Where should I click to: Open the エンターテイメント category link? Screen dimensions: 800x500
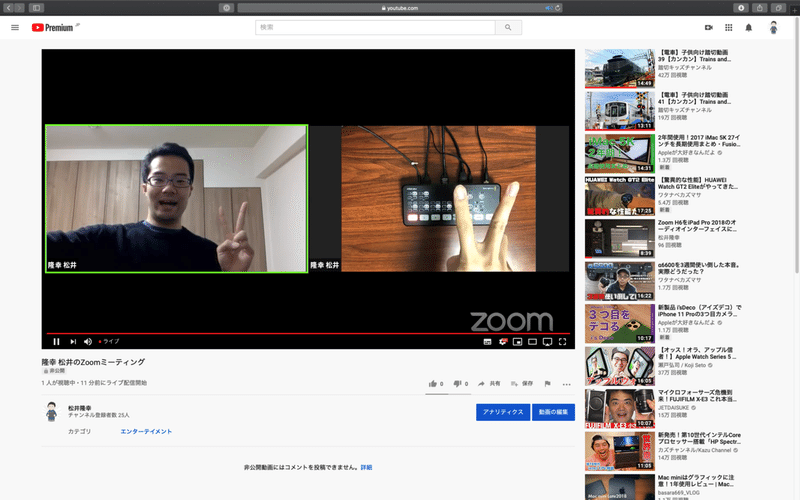point(146,432)
